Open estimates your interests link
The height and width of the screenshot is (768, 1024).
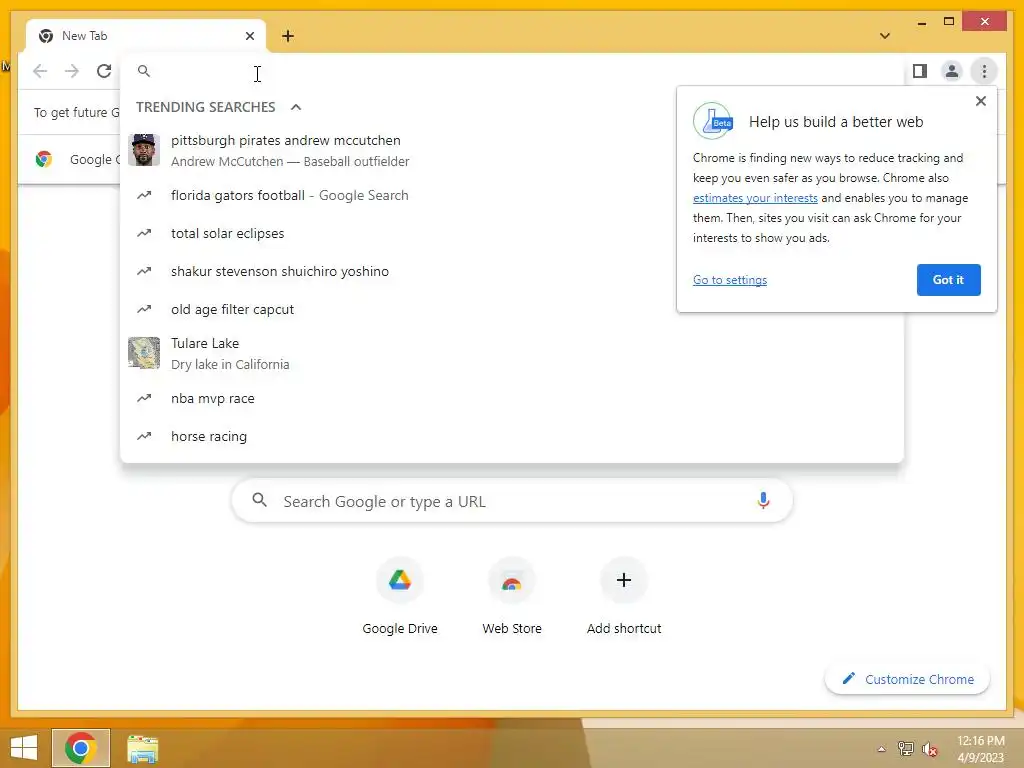755,198
